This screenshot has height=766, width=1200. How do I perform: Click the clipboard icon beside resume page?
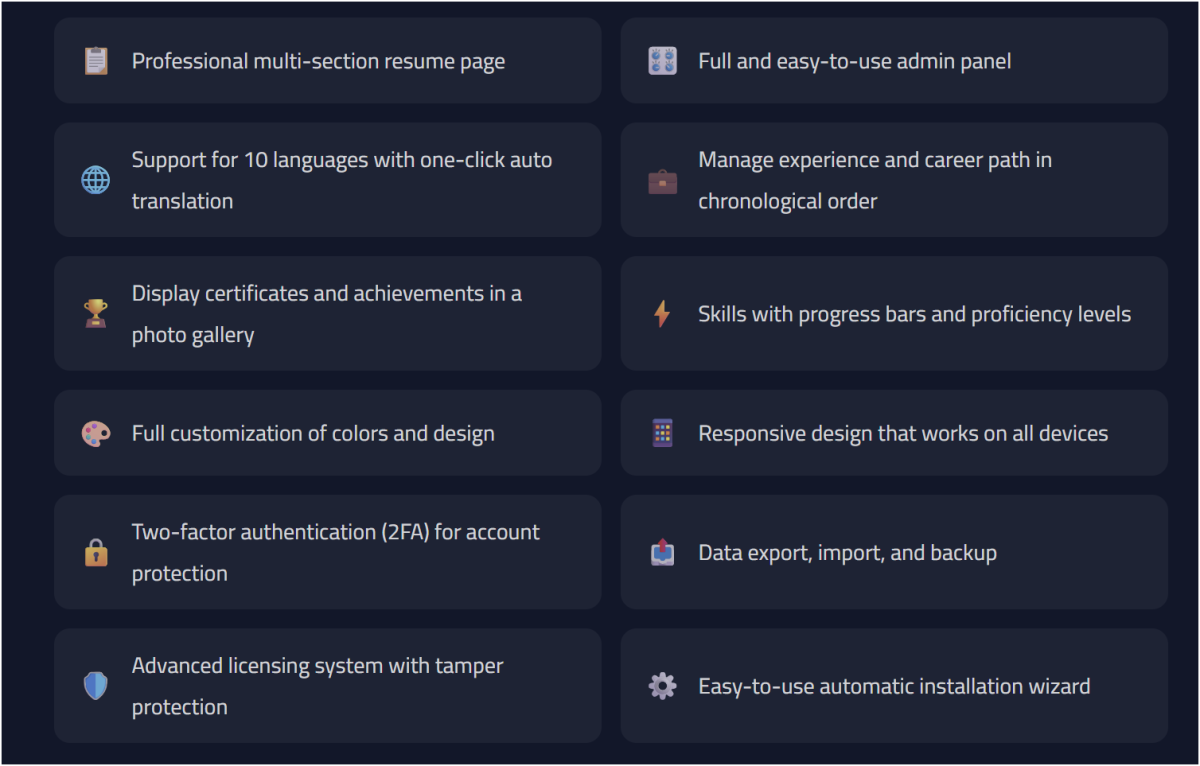(x=95, y=61)
